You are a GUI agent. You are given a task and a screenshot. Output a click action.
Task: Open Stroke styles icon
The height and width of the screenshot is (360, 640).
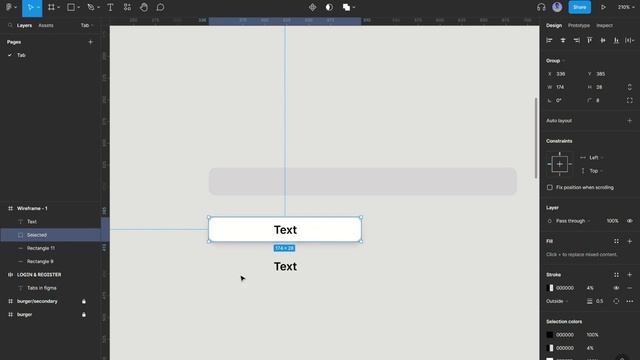coord(616,275)
